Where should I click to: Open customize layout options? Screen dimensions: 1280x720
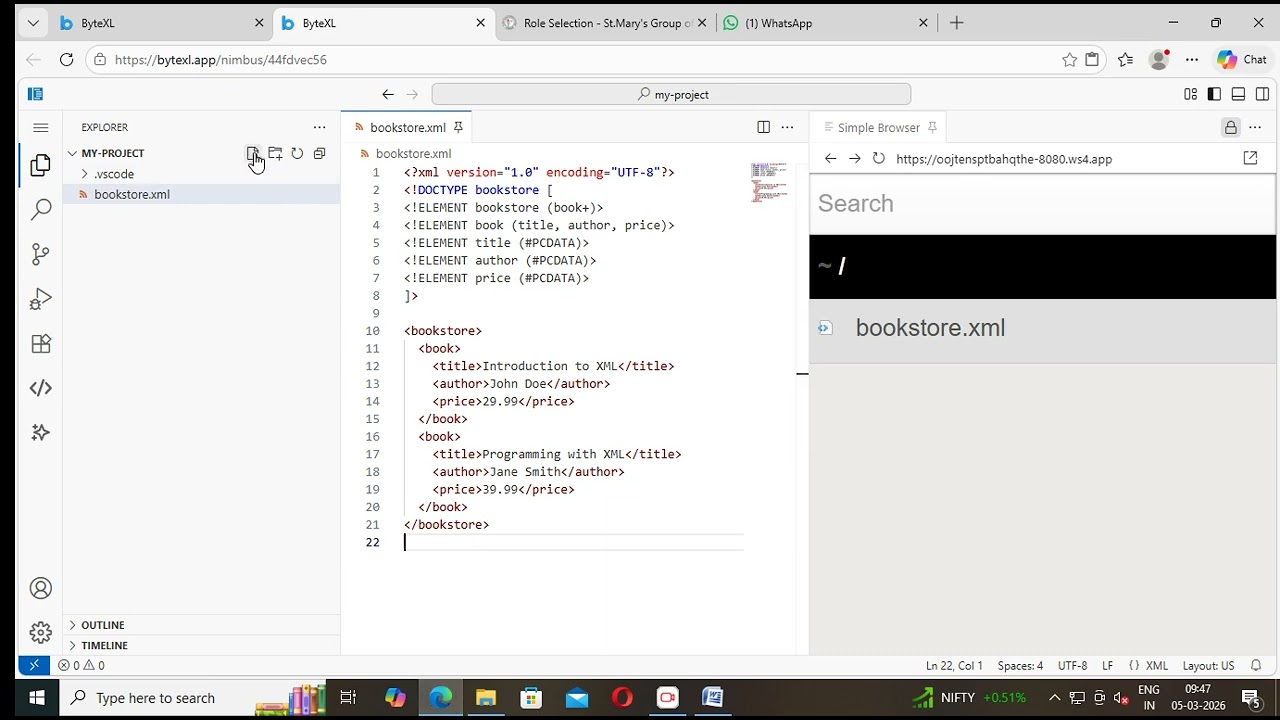(1190, 94)
